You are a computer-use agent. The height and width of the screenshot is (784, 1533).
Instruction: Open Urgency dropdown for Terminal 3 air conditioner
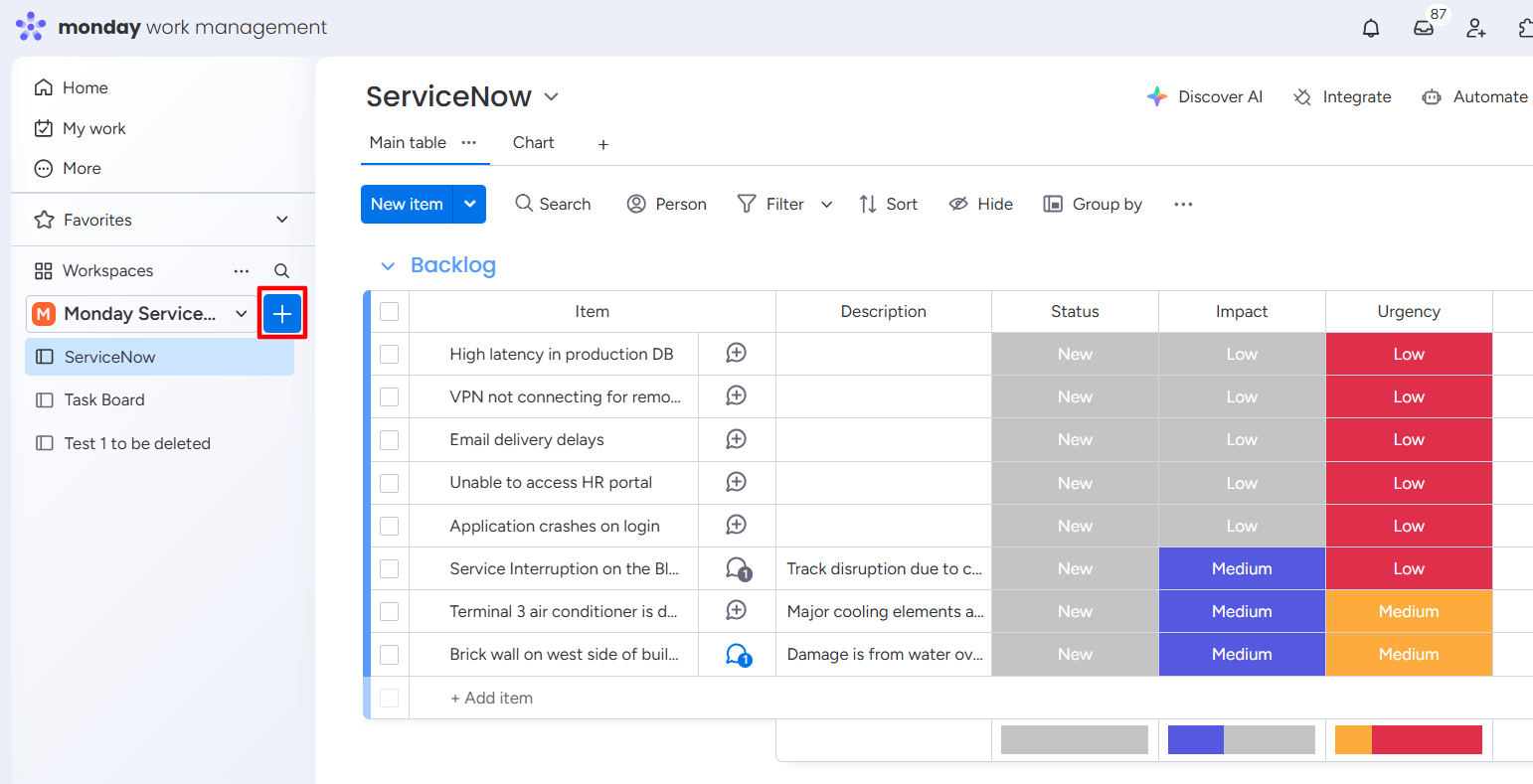click(1410, 611)
